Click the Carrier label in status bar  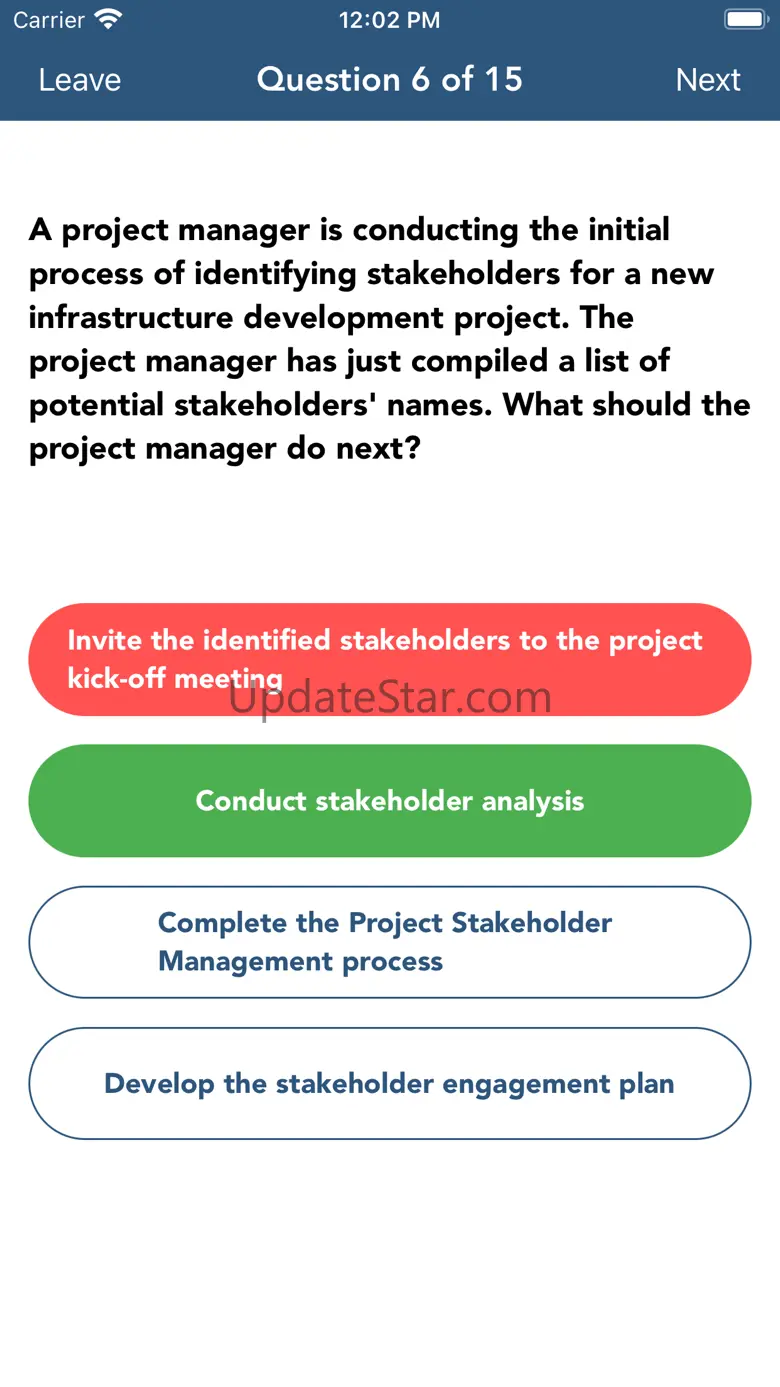click(x=49, y=20)
